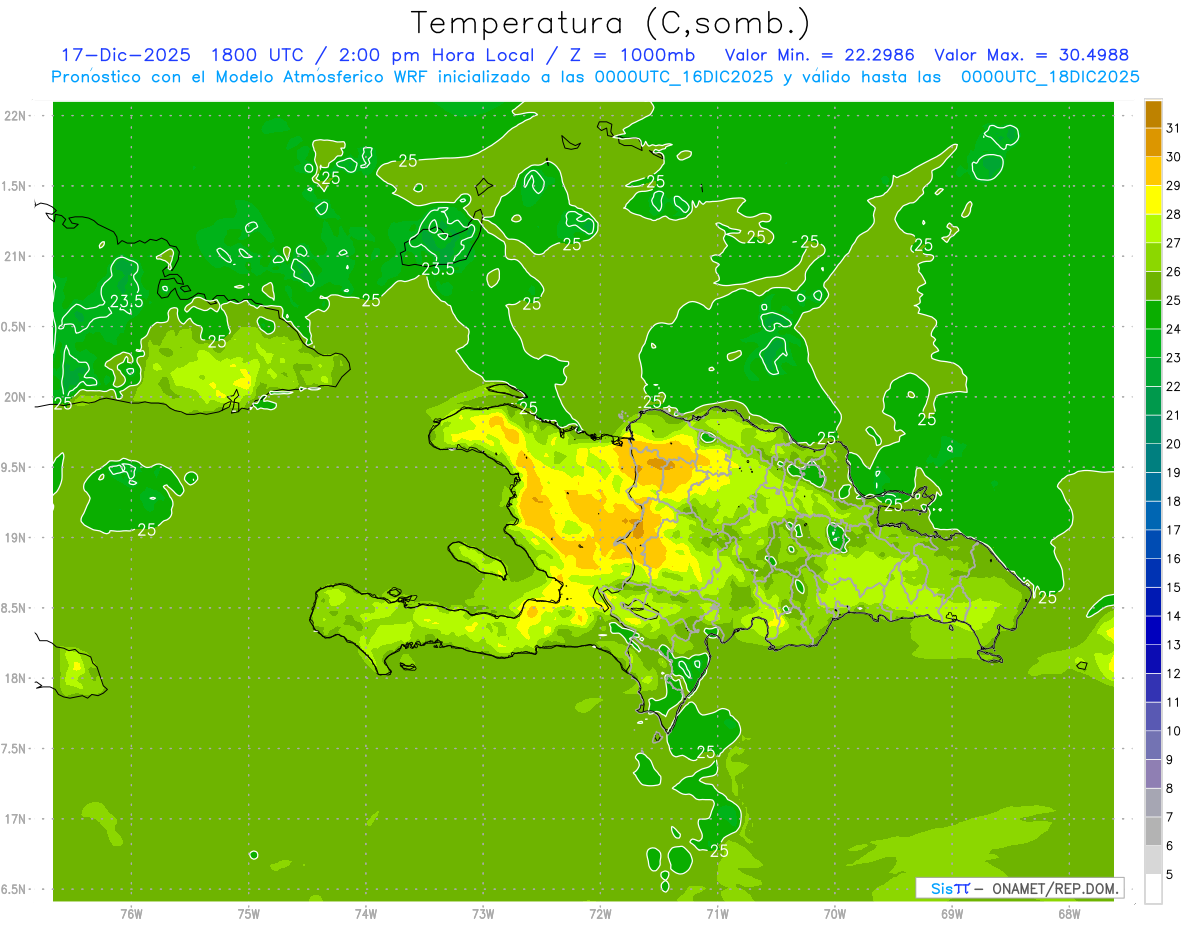Click the 75W longitude axis label
The image size is (1200, 927).
(249, 913)
